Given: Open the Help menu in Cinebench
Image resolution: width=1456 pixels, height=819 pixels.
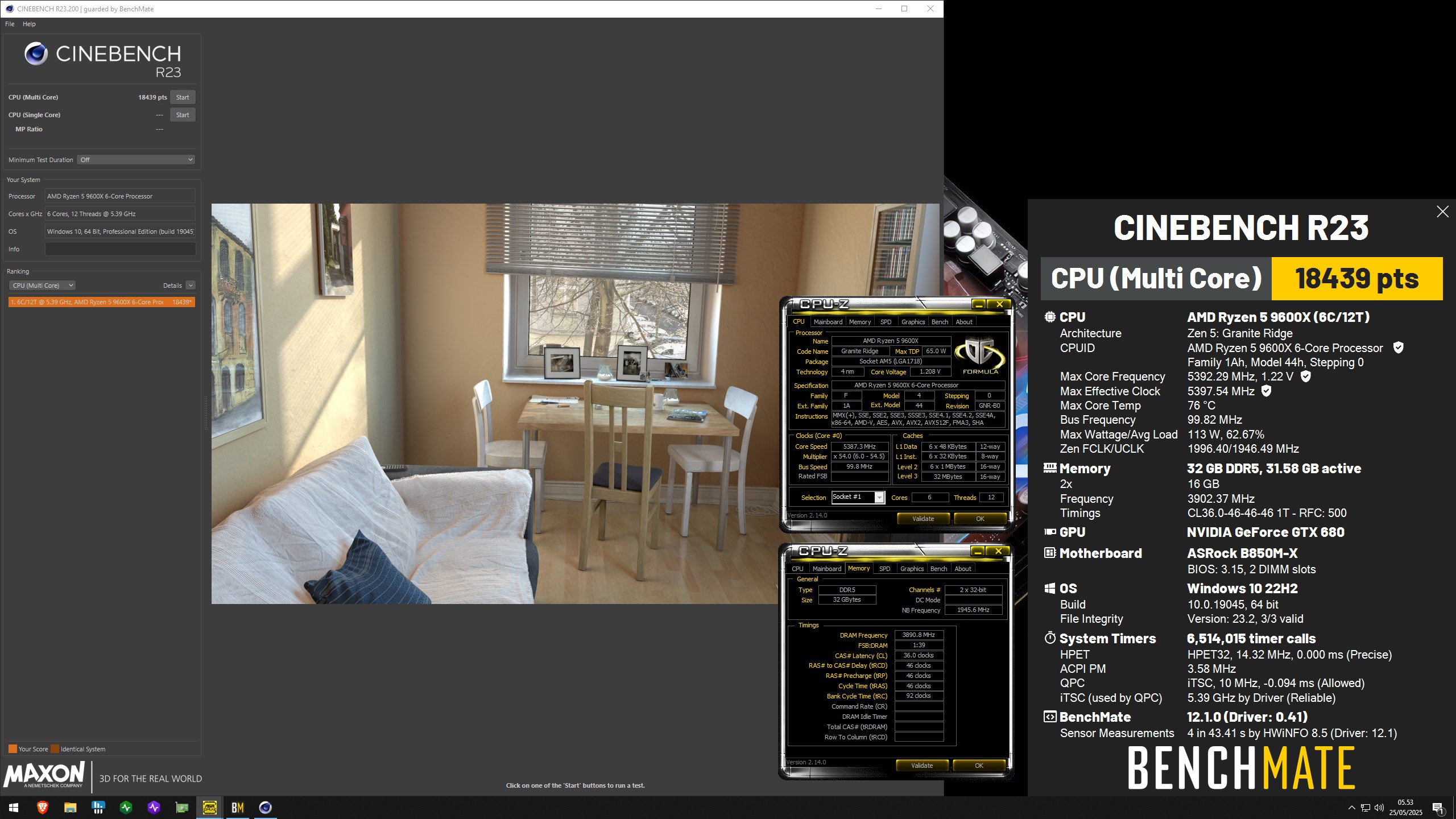Looking at the screenshot, I should [29, 24].
